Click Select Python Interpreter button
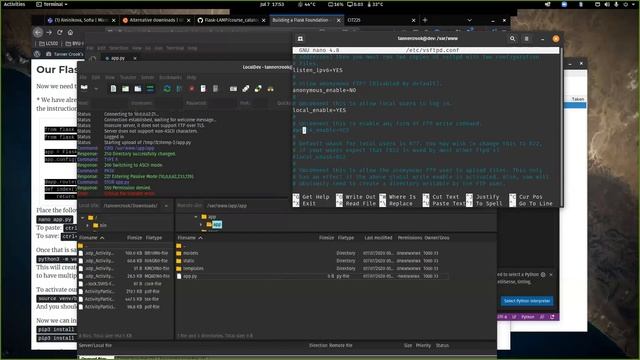Screen dimensions: 640x360 click(x=527, y=301)
